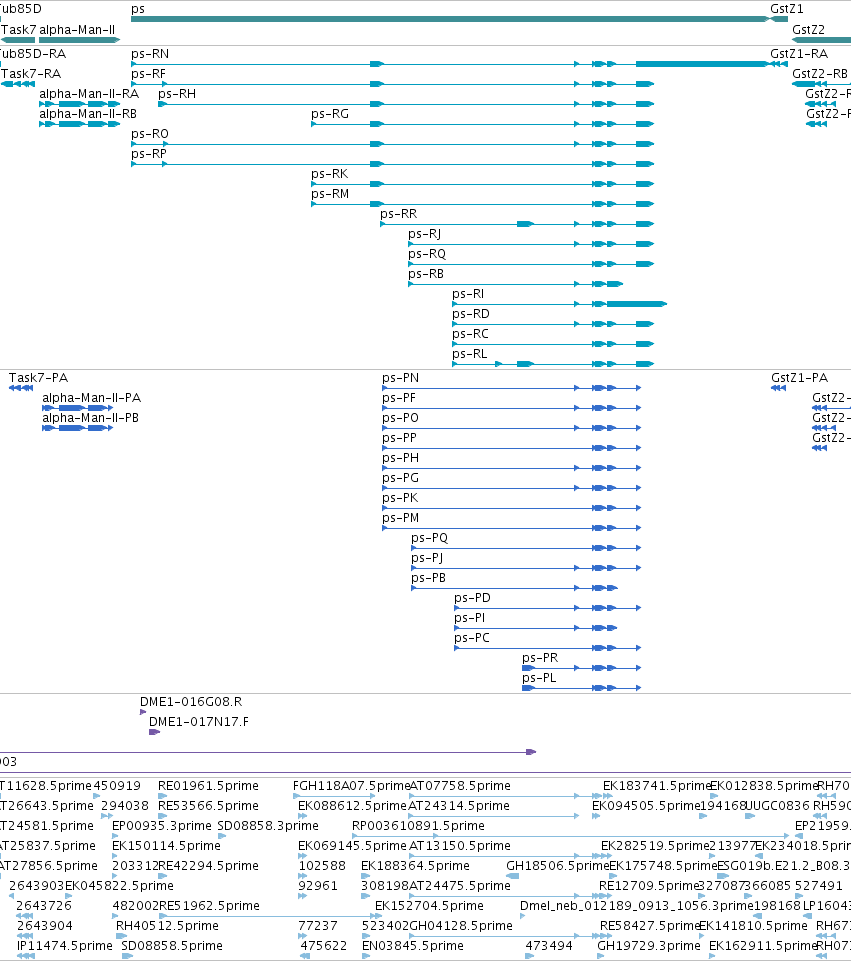Click the GstZ1-PA protein label
The width and height of the screenshot is (851, 961).
click(x=800, y=378)
